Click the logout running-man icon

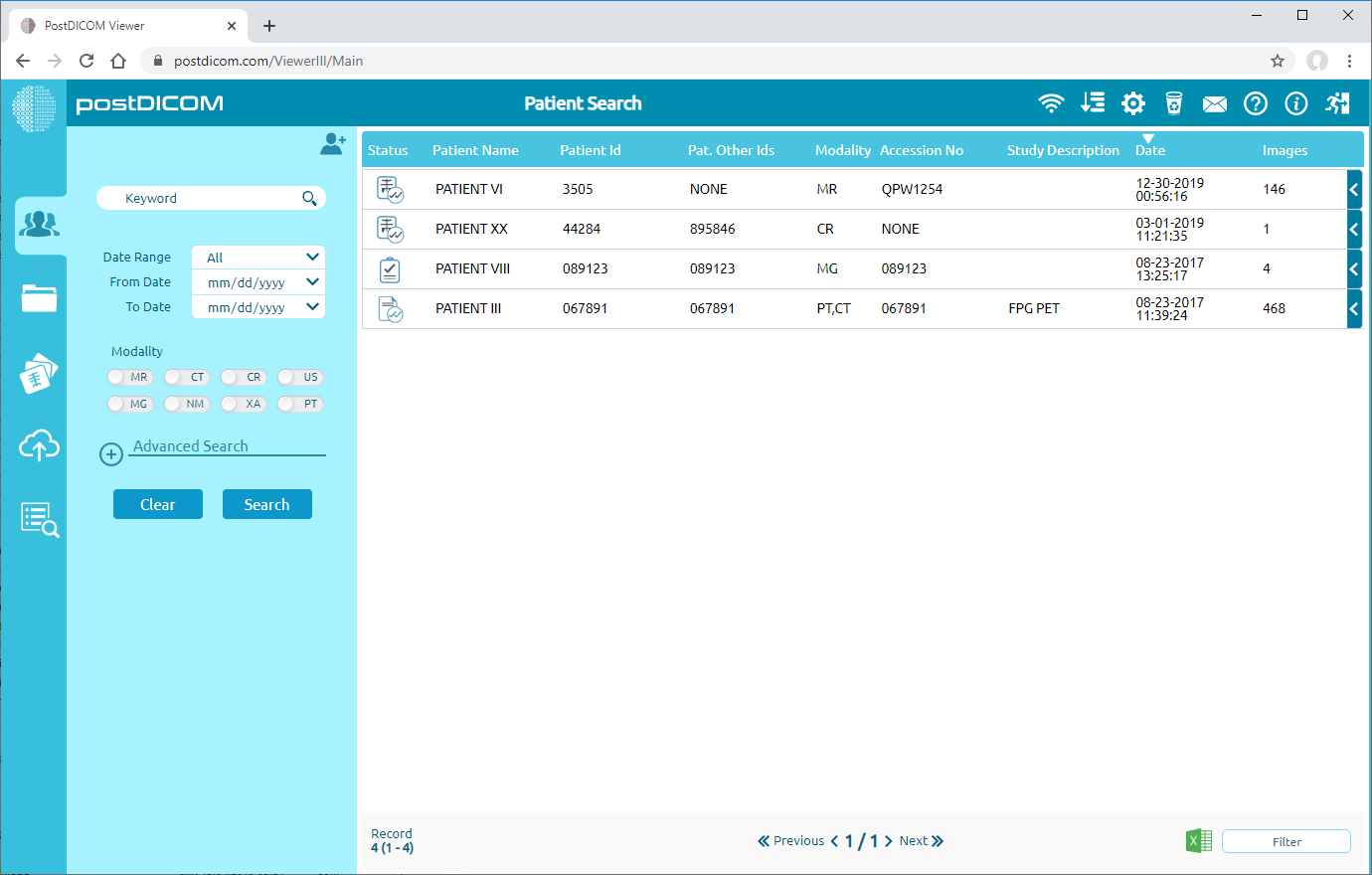click(x=1338, y=103)
